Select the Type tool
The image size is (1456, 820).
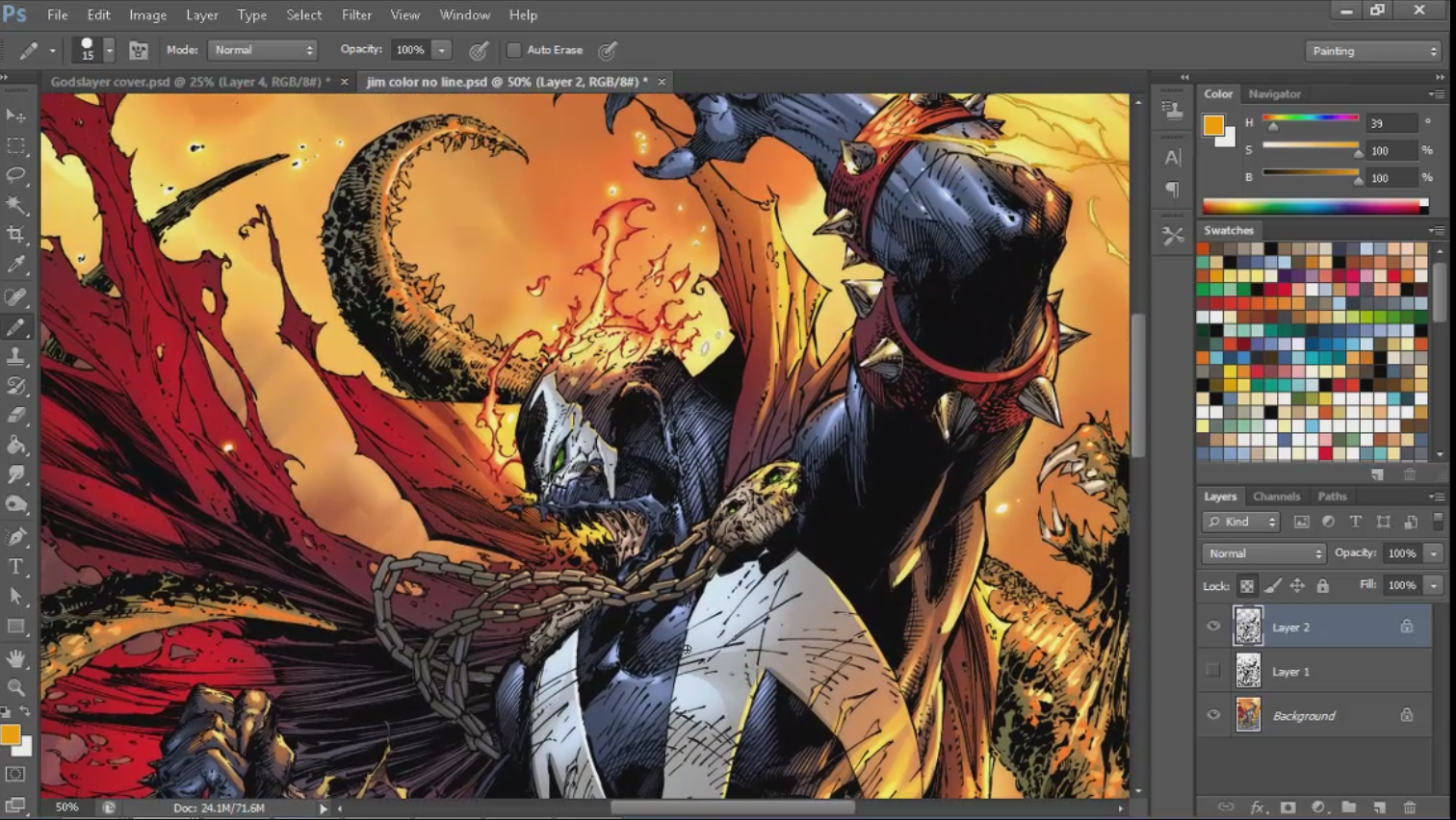pos(16,567)
